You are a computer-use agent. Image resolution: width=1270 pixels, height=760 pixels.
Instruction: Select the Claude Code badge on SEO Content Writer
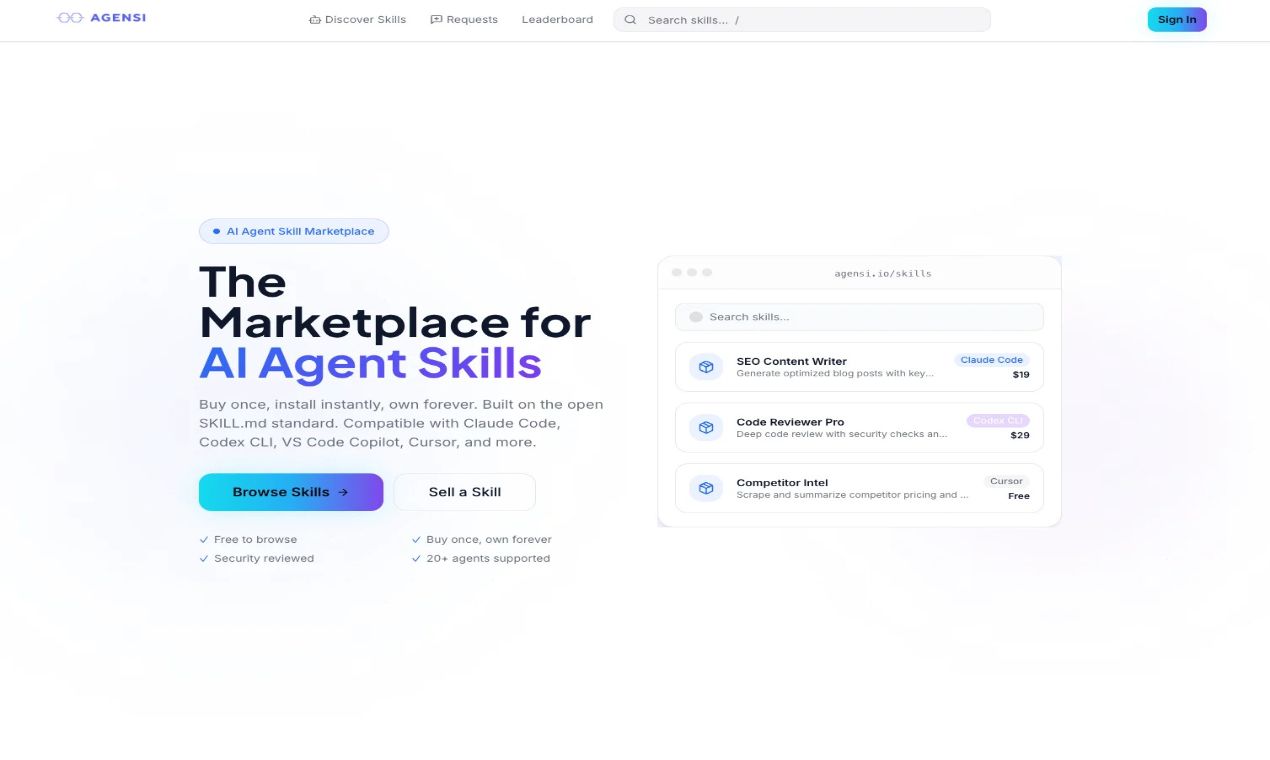(991, 360)
